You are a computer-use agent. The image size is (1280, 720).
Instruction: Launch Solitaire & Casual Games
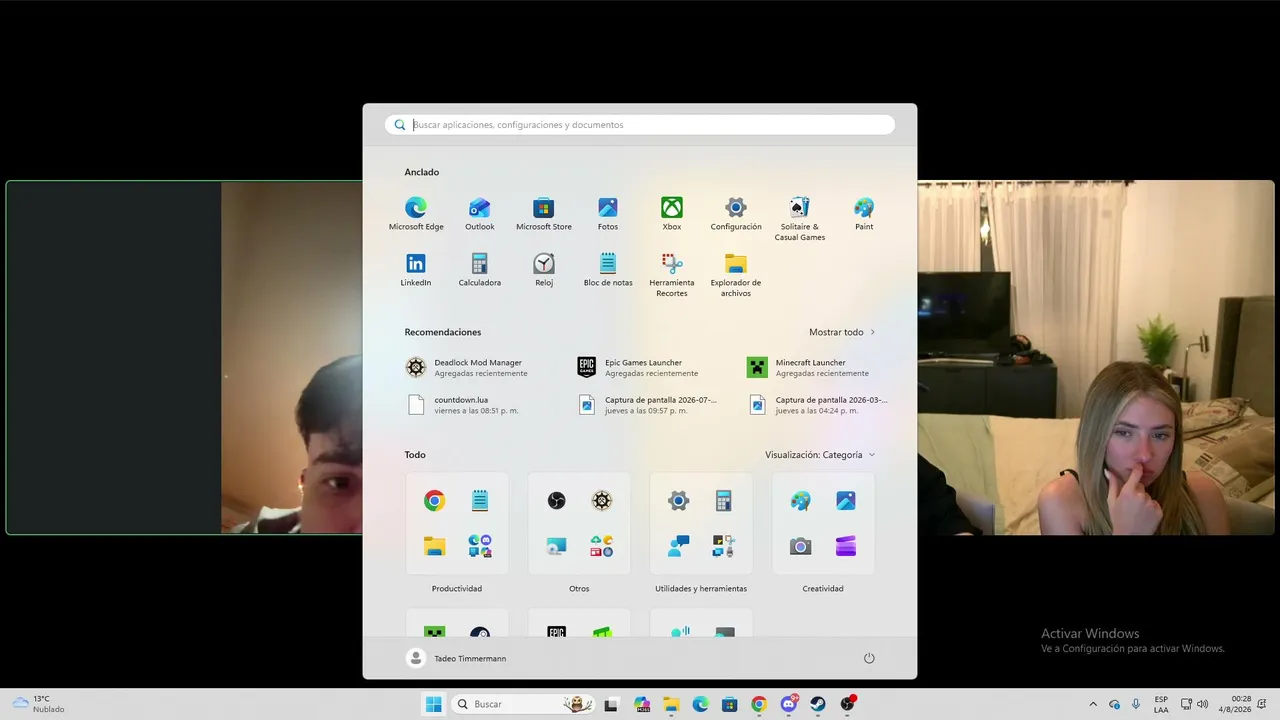click(x=800, y=219)
